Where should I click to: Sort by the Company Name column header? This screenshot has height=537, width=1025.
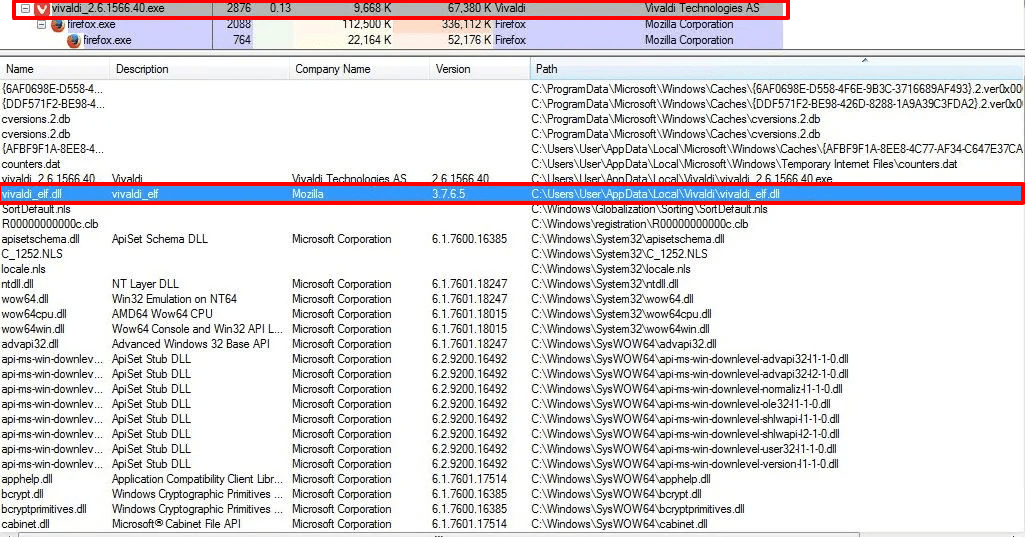coord(359,69)
